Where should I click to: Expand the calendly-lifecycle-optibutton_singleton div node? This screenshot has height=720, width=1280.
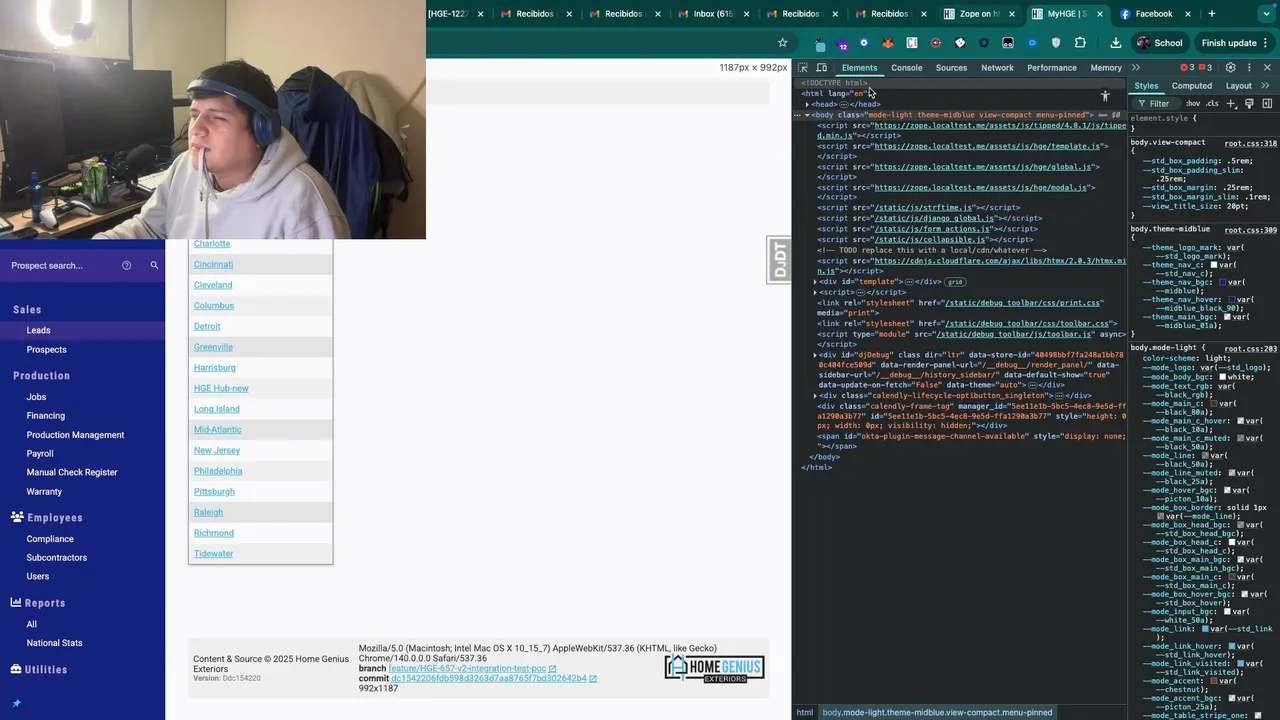(816, 396)
